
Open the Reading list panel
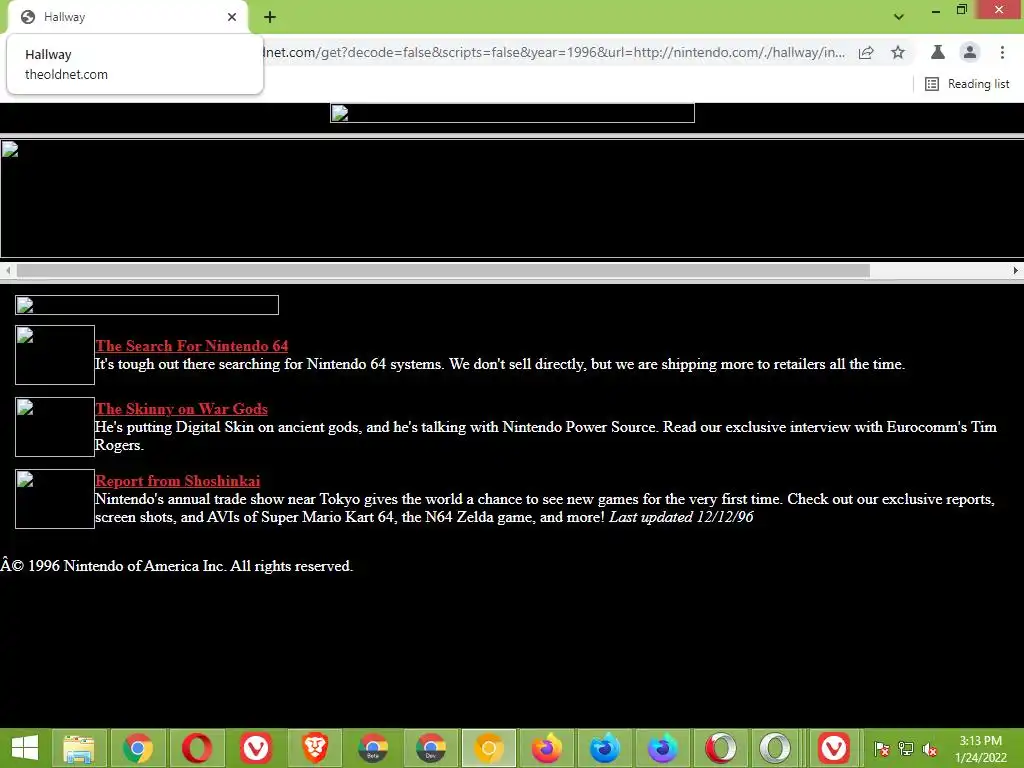coord(967,84)
